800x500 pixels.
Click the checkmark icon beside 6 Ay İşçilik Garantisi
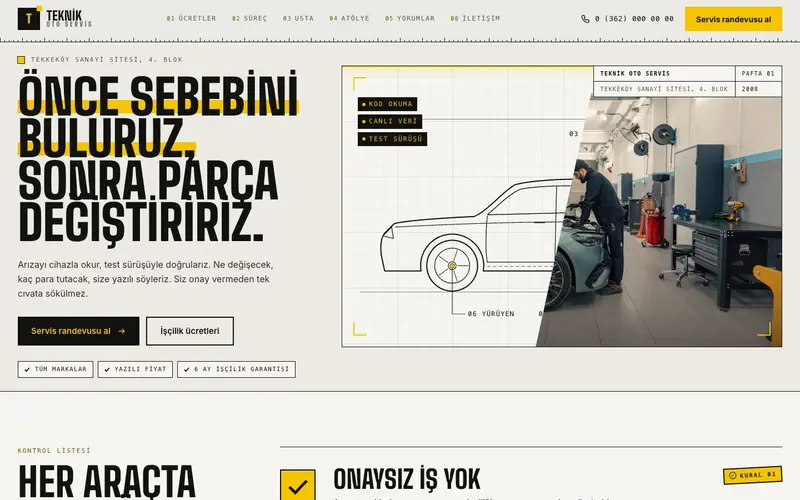click(x=187, y=369)
